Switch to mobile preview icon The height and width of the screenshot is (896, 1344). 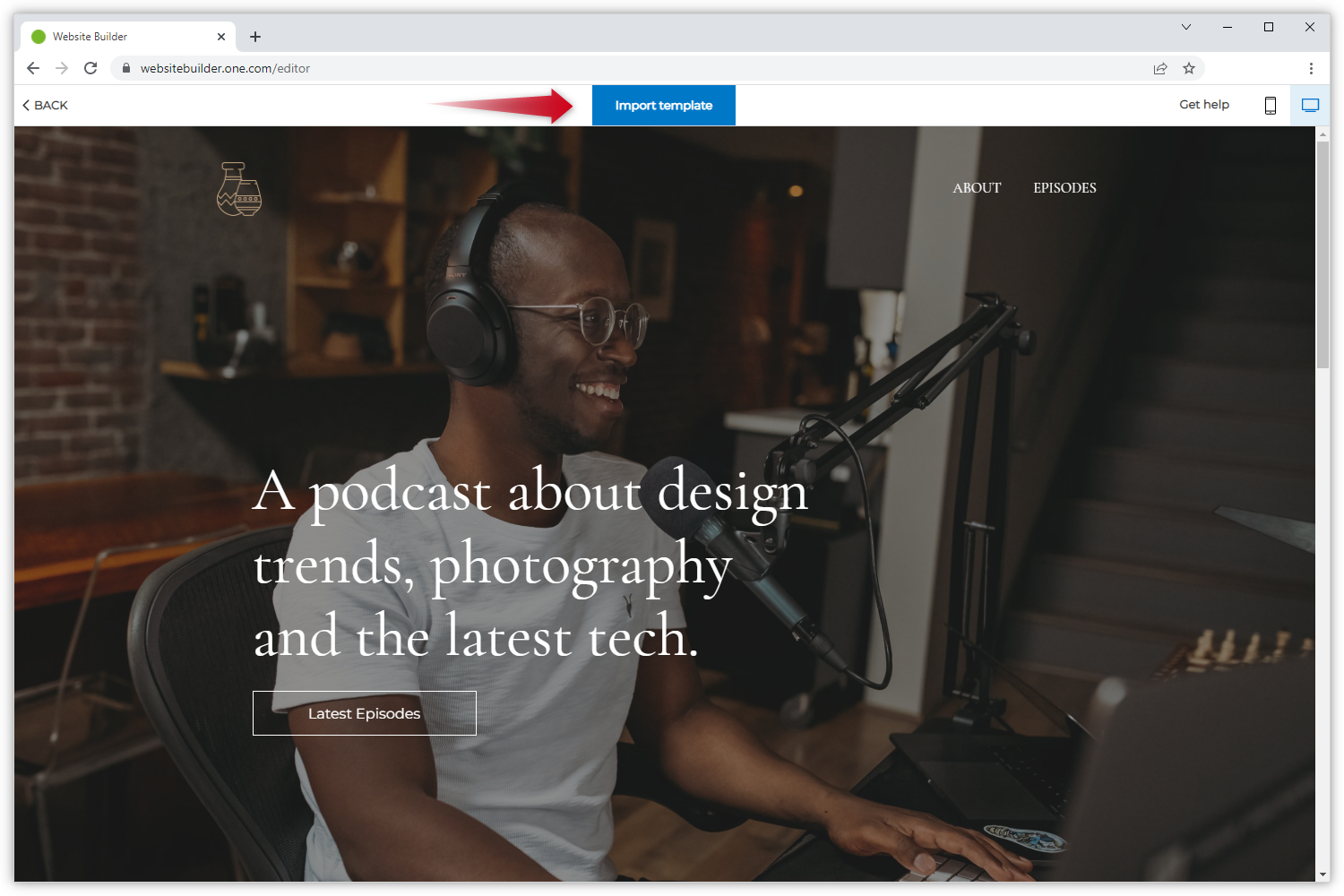(1270, 106)
